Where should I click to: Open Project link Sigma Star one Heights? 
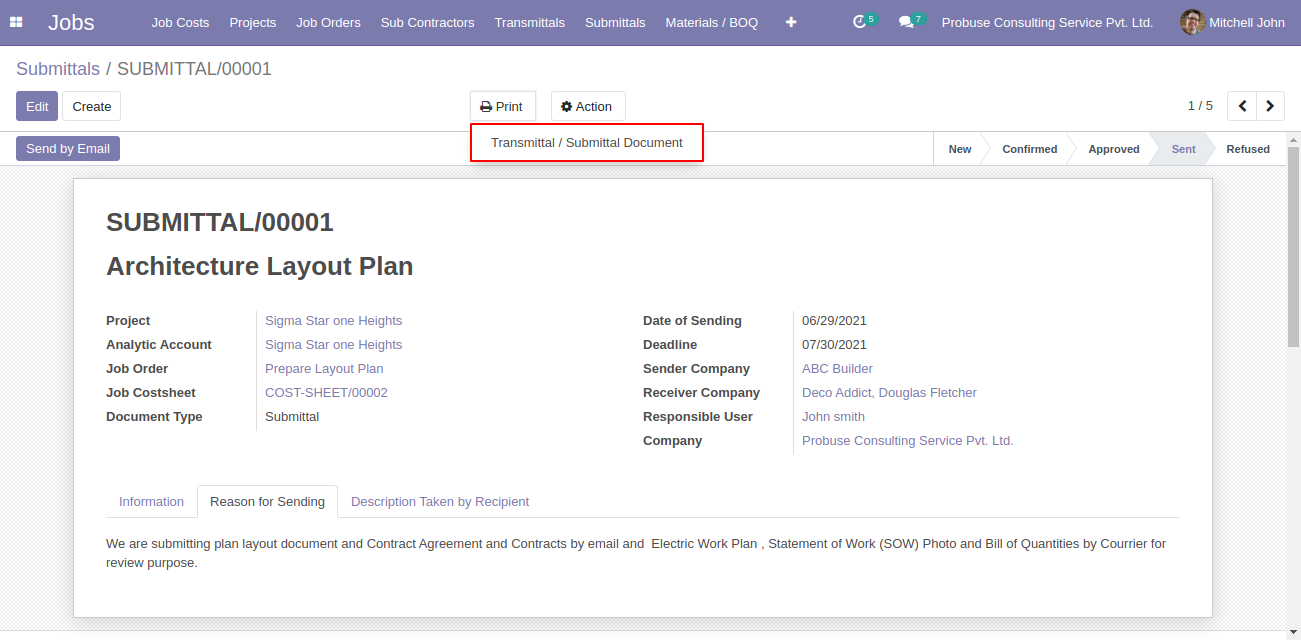[x=333, y=321]
